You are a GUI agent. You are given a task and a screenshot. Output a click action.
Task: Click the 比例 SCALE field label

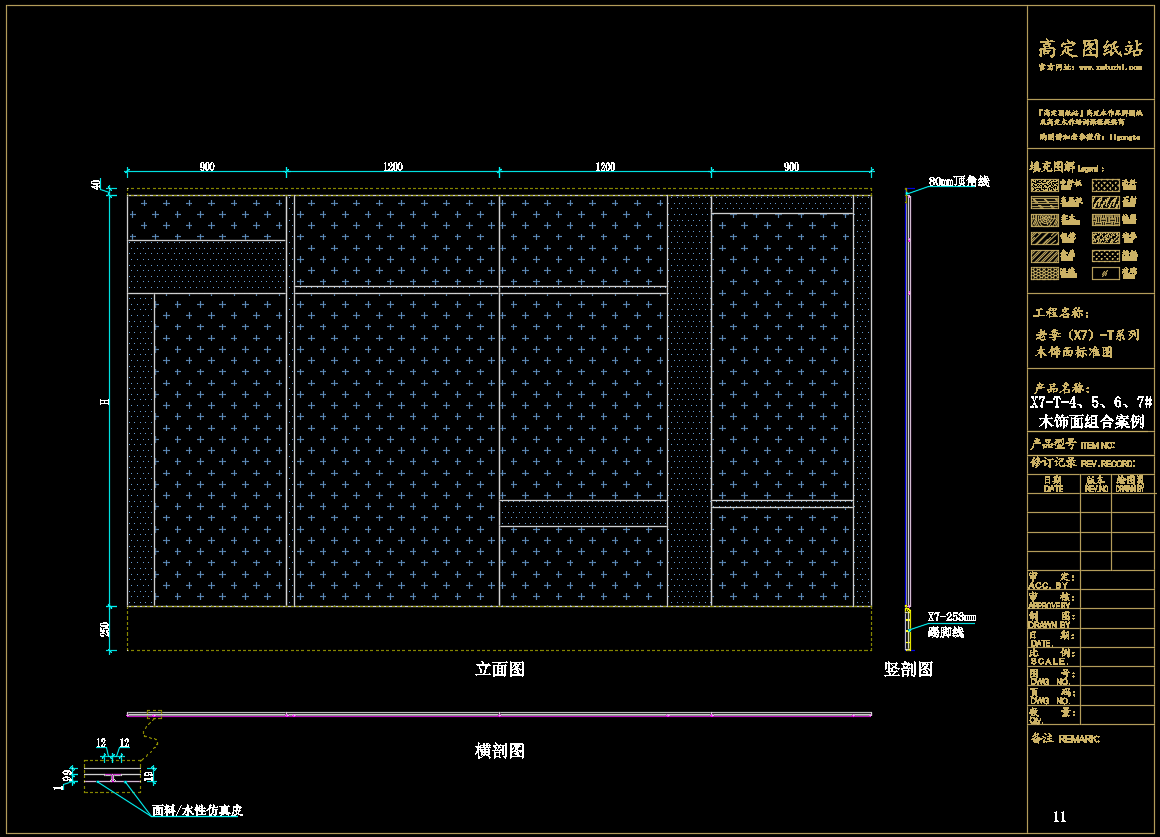click(x=1049, y=656)
